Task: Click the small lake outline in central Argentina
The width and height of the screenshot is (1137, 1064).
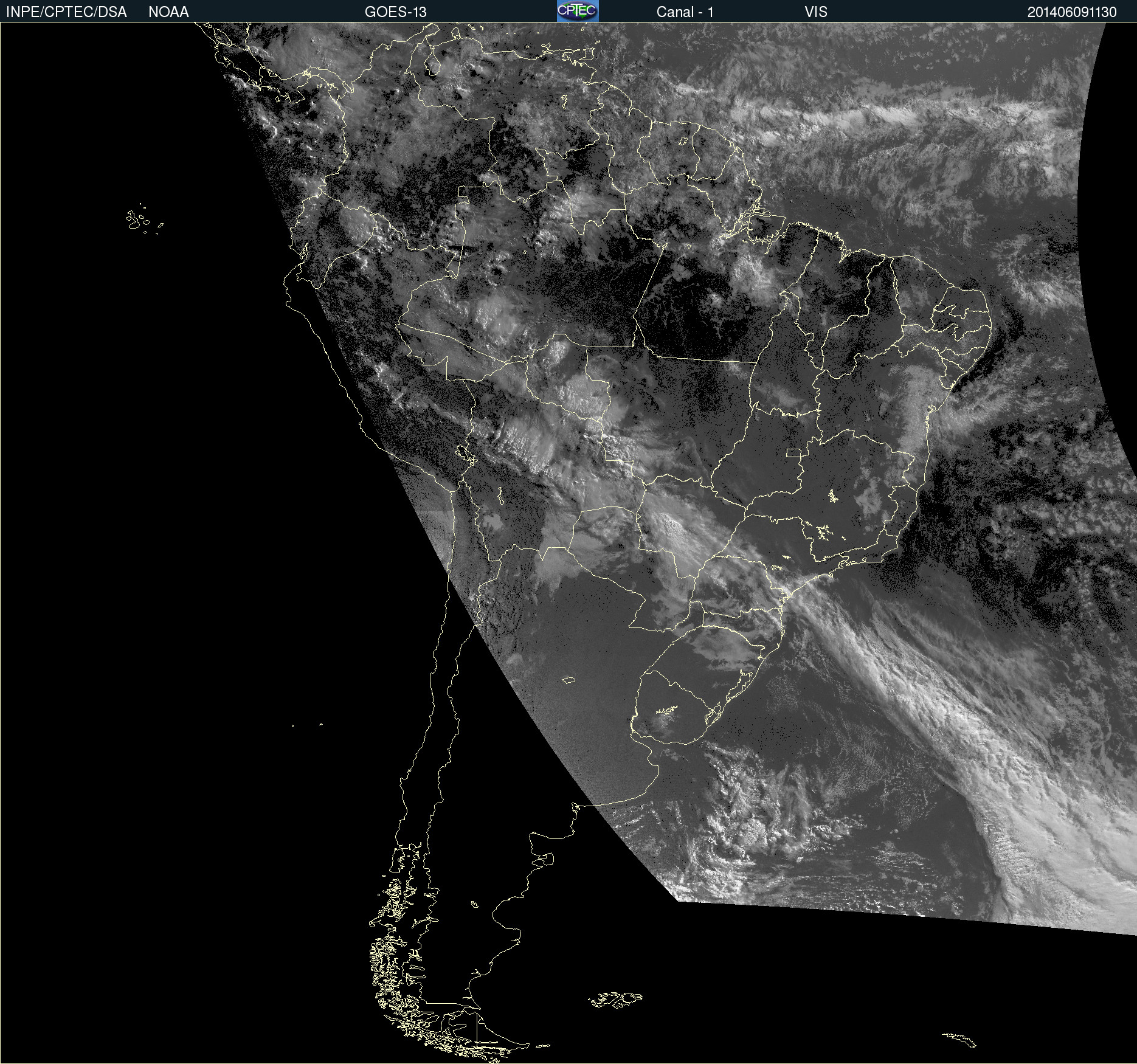Action: pos(568,680)
